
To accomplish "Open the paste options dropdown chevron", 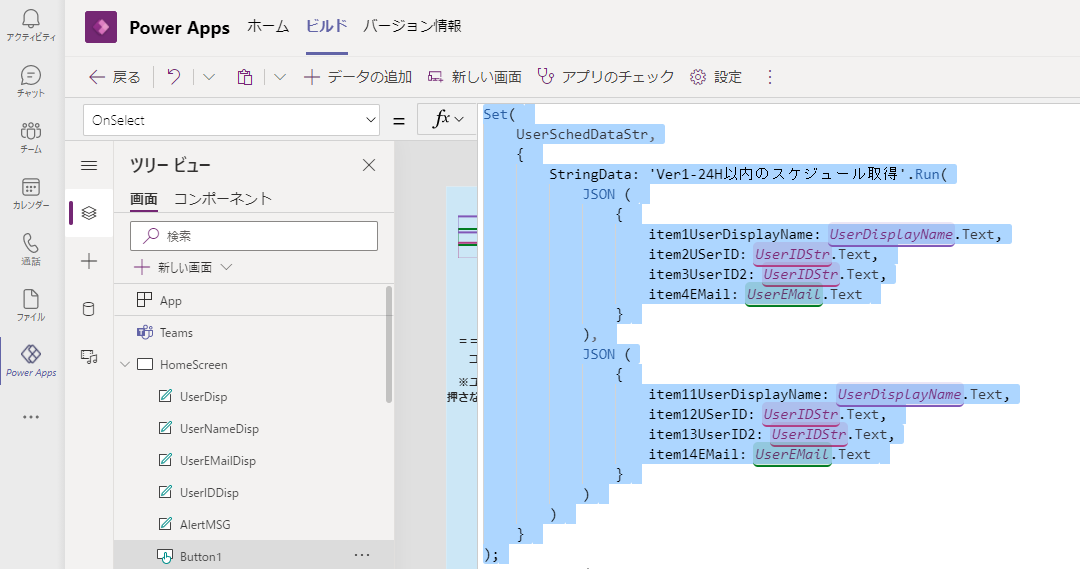I will pos(280,77).
